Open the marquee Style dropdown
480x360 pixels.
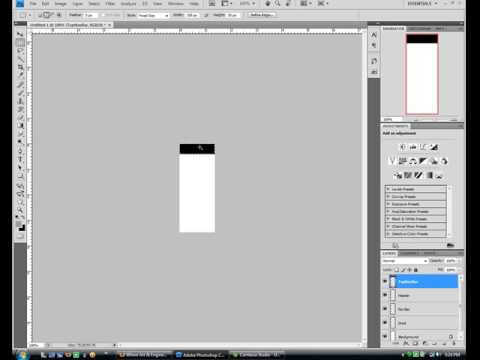point(153,15)
